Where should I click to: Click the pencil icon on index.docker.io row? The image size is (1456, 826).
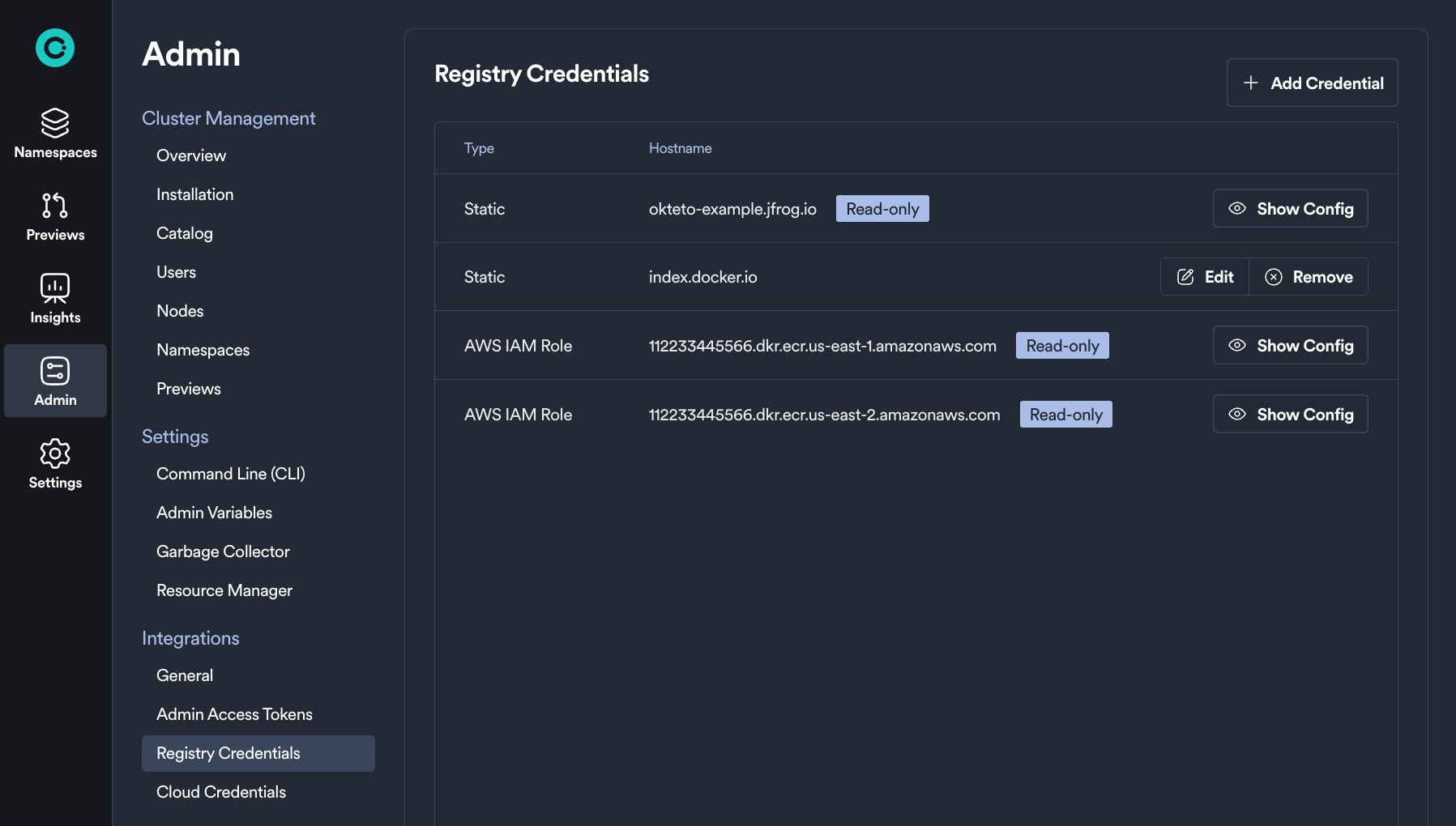tap(1185, 276)
